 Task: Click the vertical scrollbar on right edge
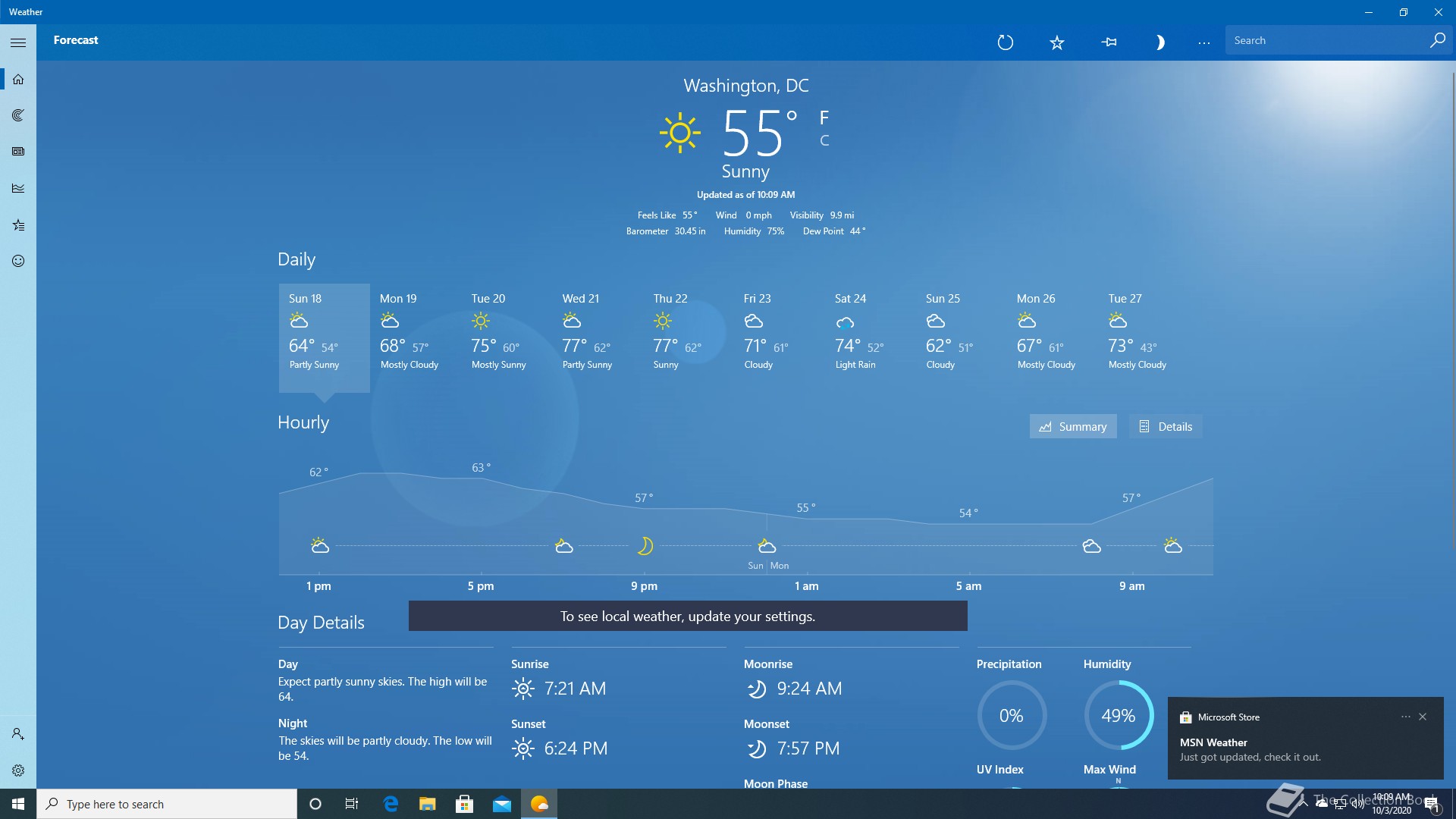[1453, 311]
